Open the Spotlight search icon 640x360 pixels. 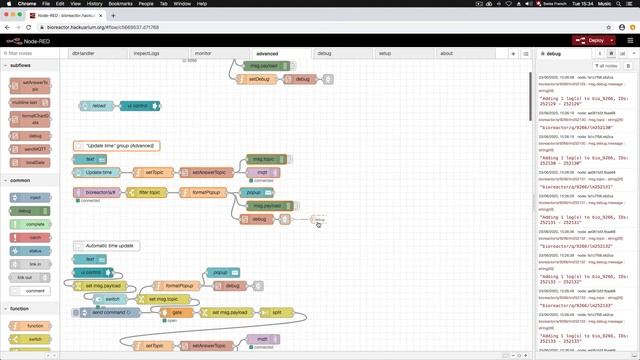pos(619,4)
